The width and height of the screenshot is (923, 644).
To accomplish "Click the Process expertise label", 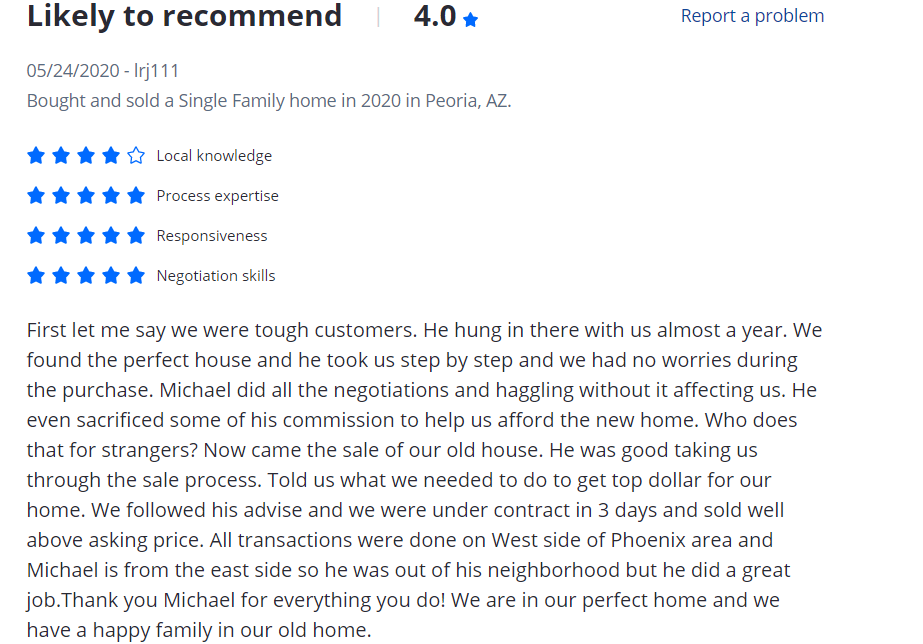I will [217, 196].
